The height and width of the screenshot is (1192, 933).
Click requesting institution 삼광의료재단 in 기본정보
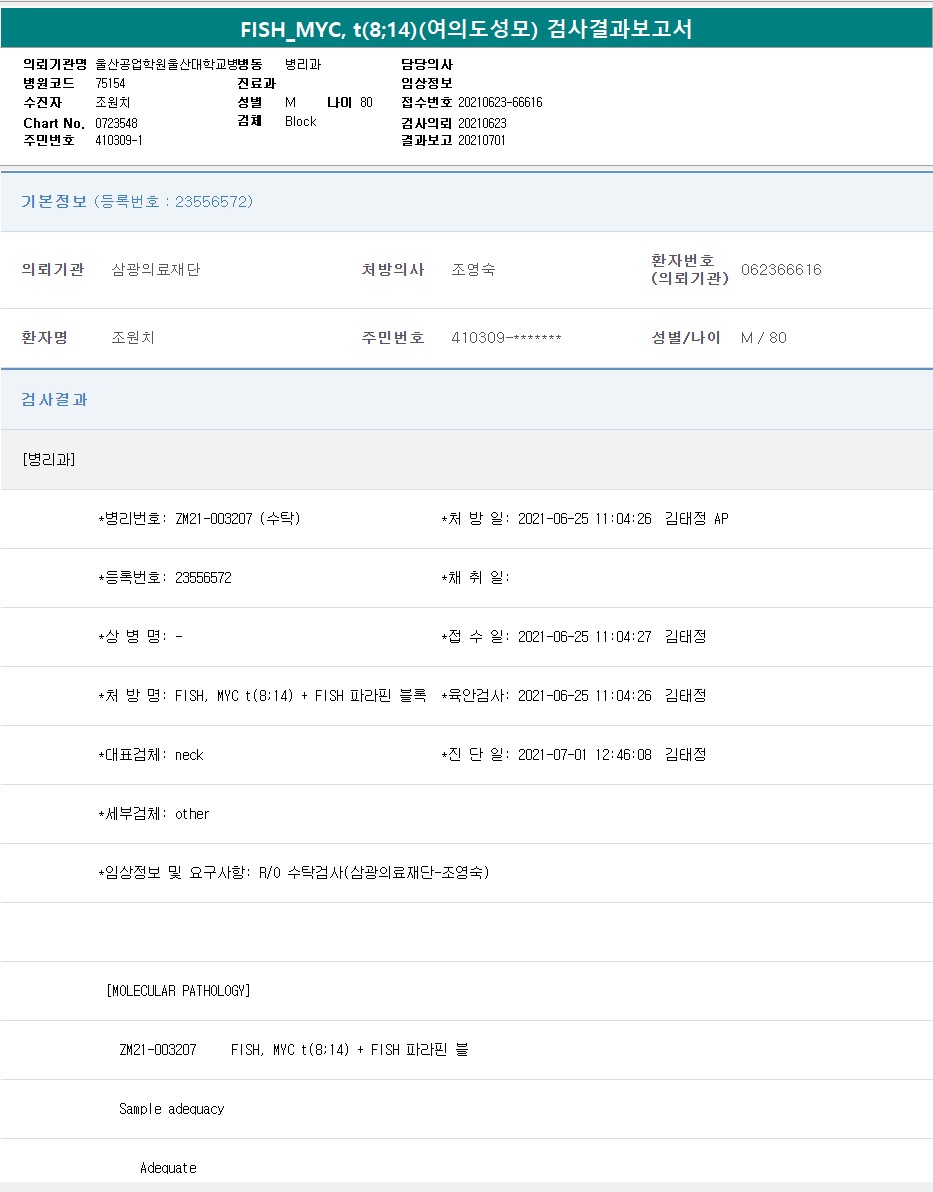click(155, 270)
